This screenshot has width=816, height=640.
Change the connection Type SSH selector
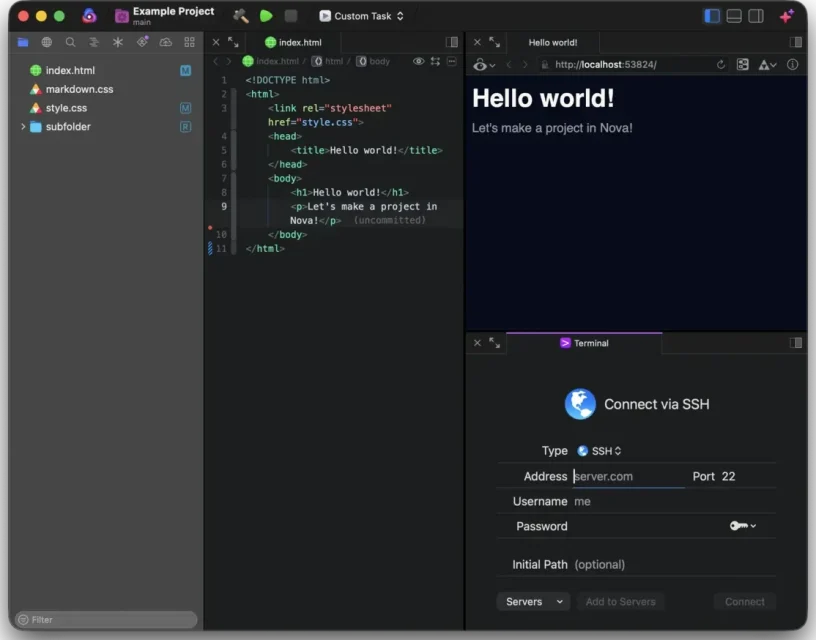600,451
